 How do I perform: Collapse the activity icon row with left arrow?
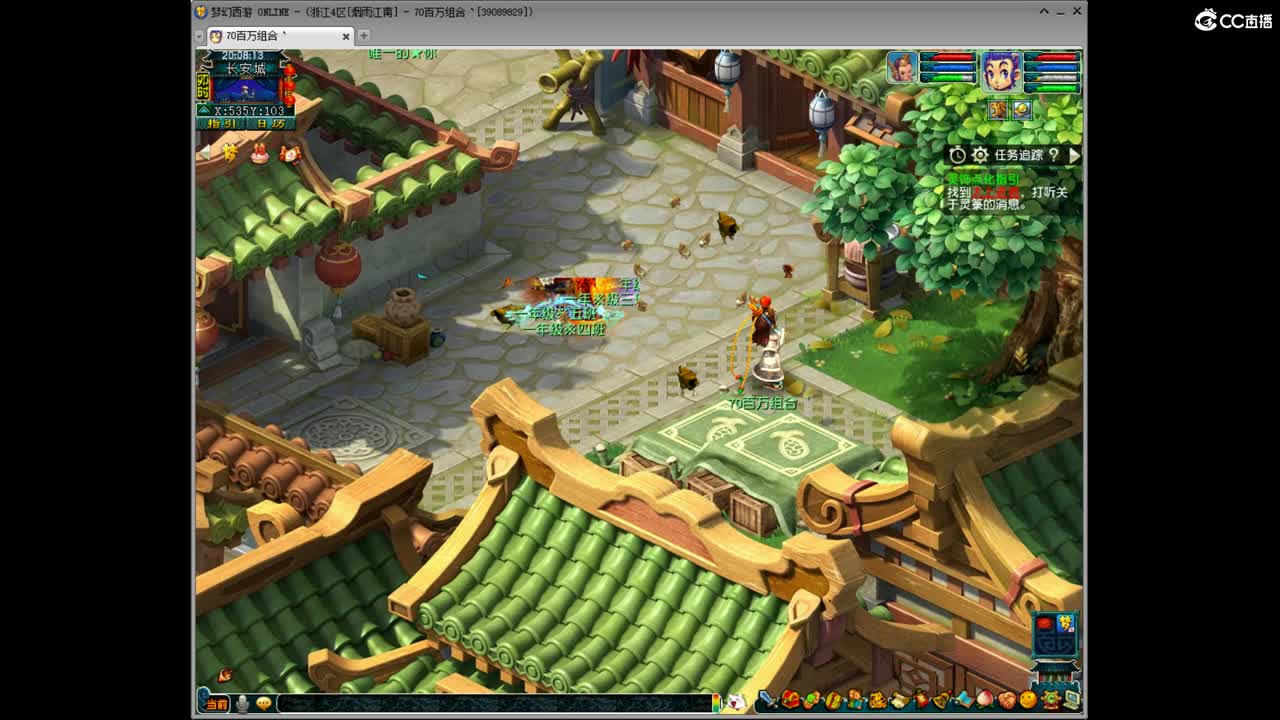[x=205, y=153]
